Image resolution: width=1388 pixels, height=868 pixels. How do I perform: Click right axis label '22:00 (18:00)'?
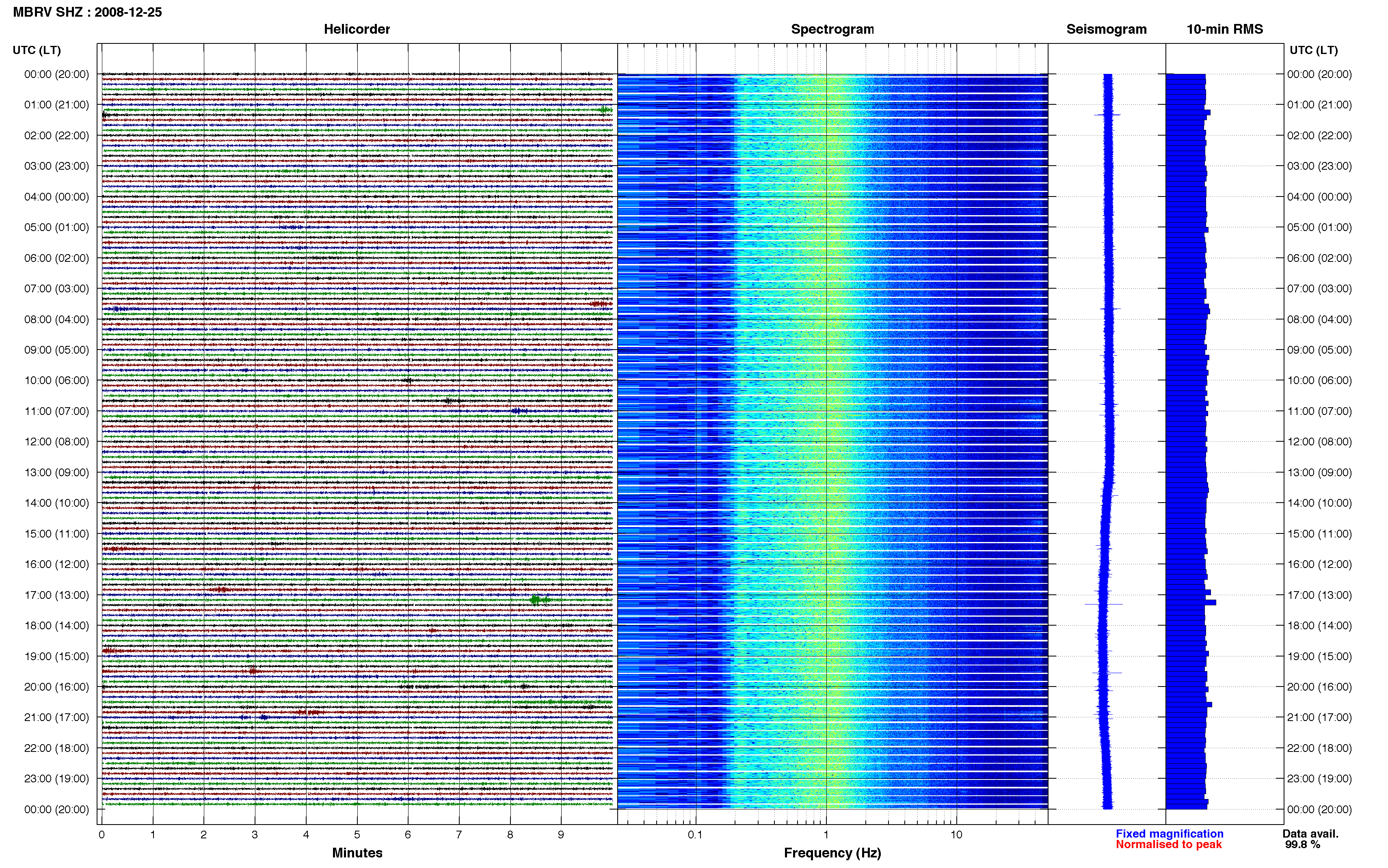click(x=1319, y=748)
